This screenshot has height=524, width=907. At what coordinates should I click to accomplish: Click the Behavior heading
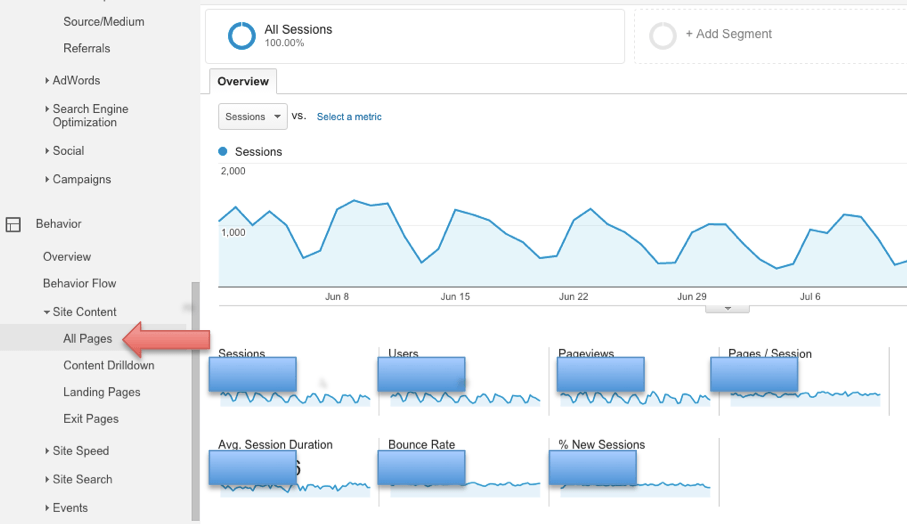point(58,224)
